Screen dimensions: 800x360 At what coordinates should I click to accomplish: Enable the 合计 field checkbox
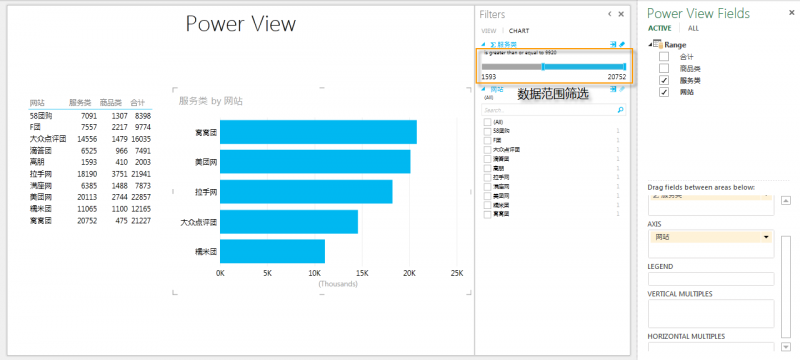[664, 56]
